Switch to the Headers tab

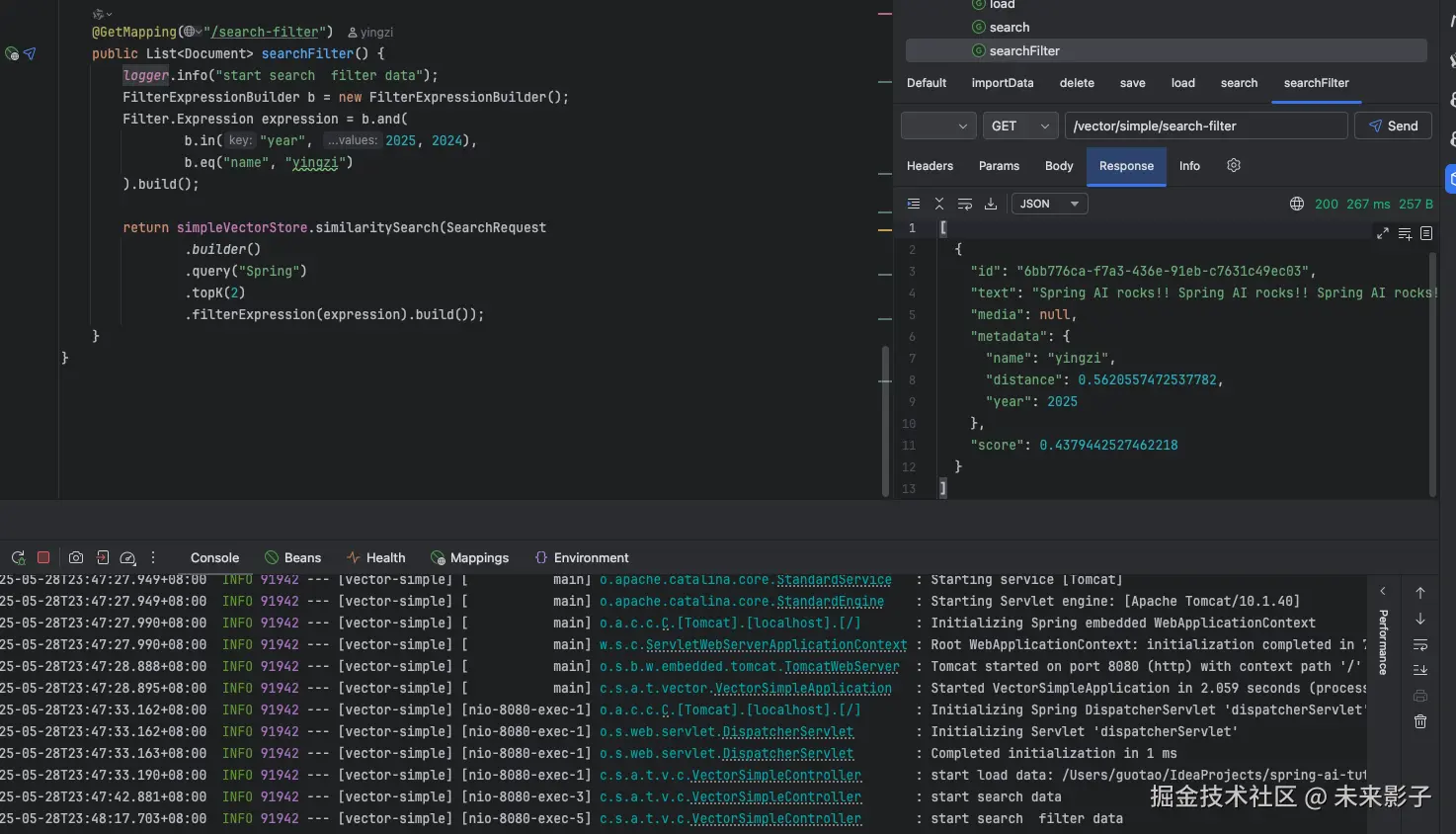coord(930,166)
